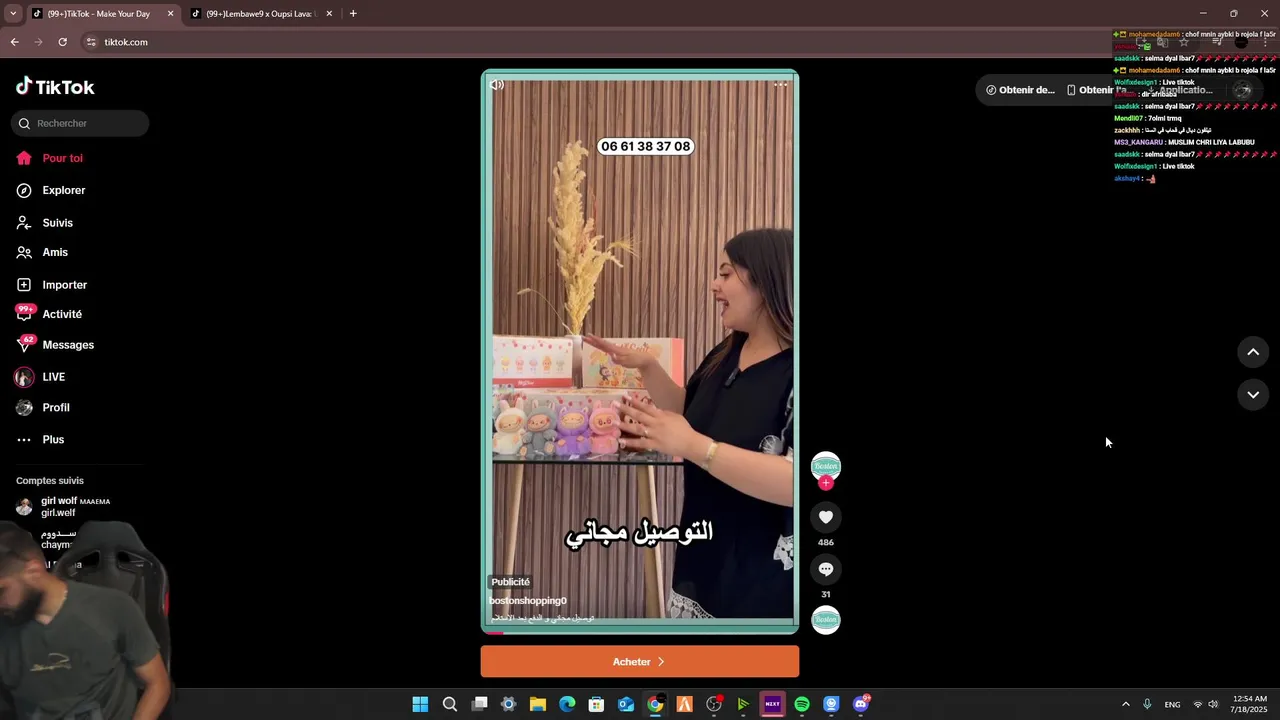The height and width of the screenshot is (720, 1280).
Task: Click the Chrome taskbar icon
Action: (x=655, y=704)
